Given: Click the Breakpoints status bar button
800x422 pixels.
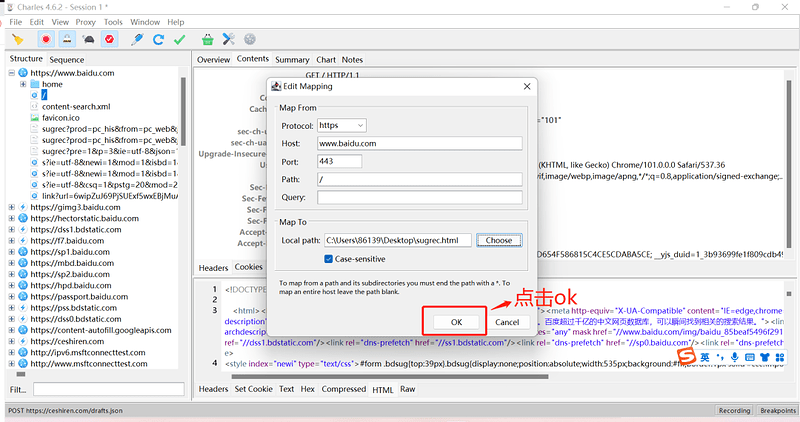Looking at the screenshot, I should click(x=778, y=410).
